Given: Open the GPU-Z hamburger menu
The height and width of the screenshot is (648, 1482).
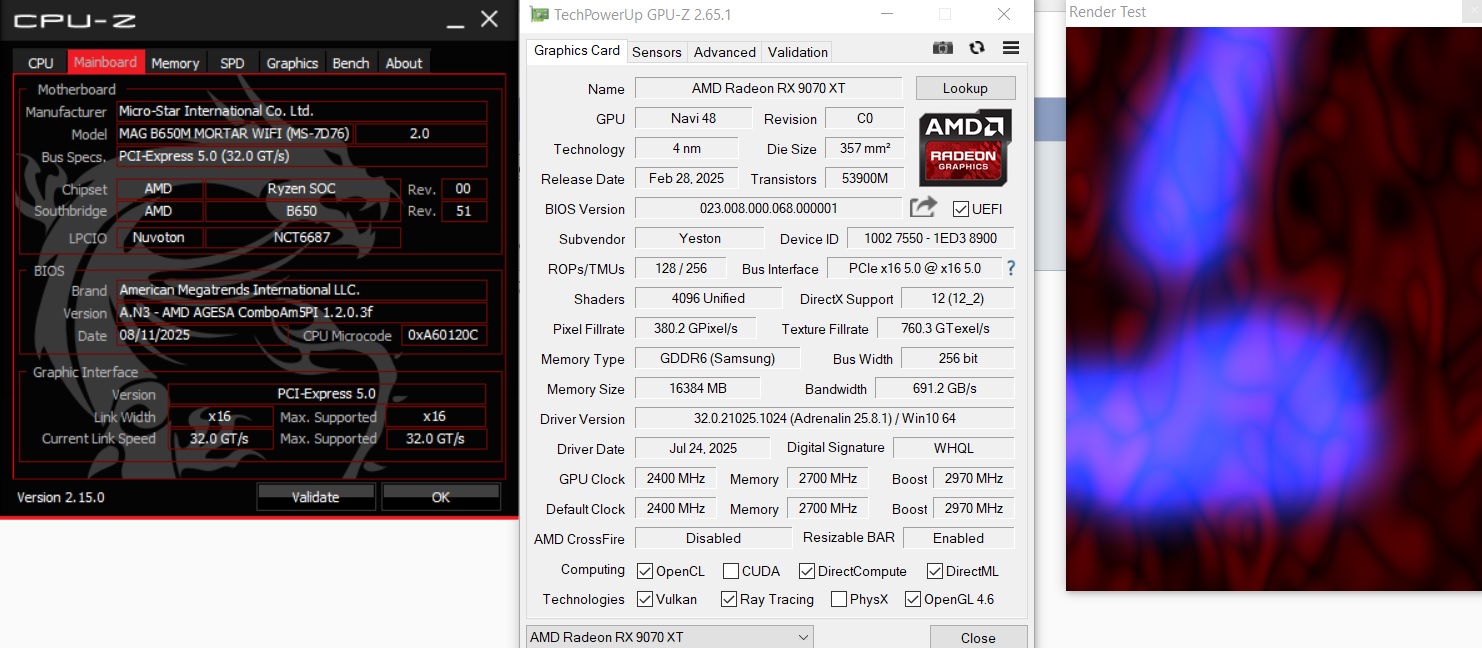Looking at the screenshot, I should [x=1010, y=48].
